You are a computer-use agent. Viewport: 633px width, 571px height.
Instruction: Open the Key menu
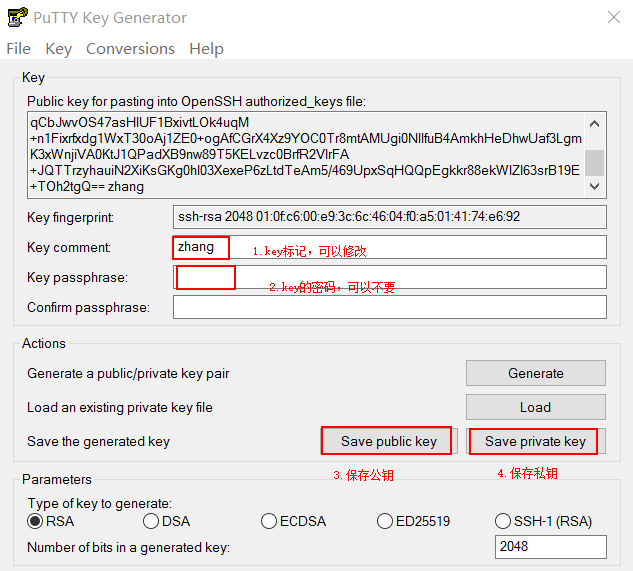[x=59, y=49]
